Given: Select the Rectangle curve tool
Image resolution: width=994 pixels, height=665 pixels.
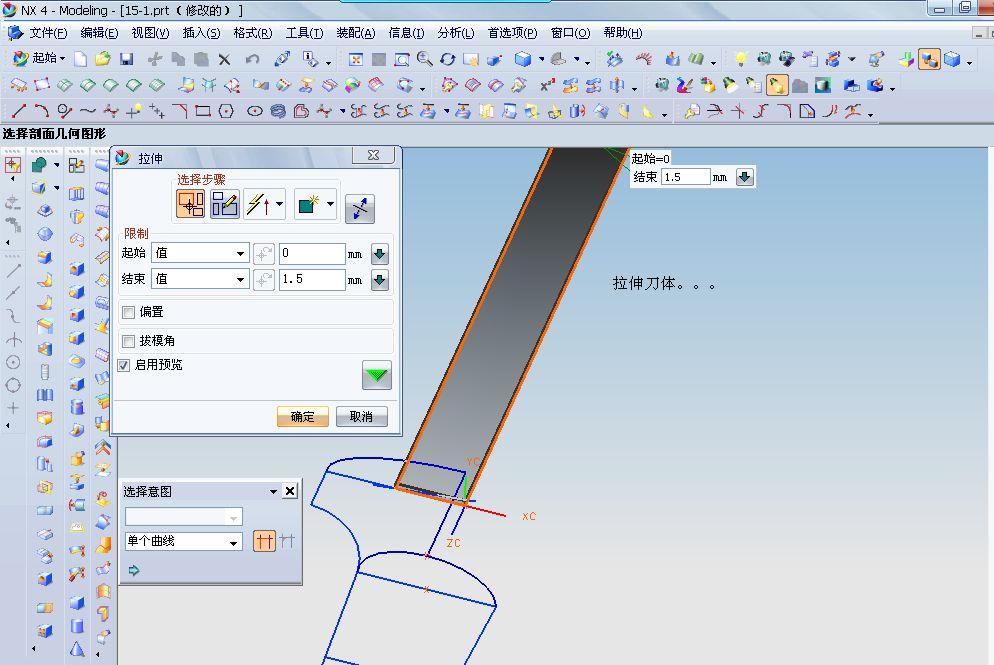Looking at the screenshot, I should click(203, 112).
